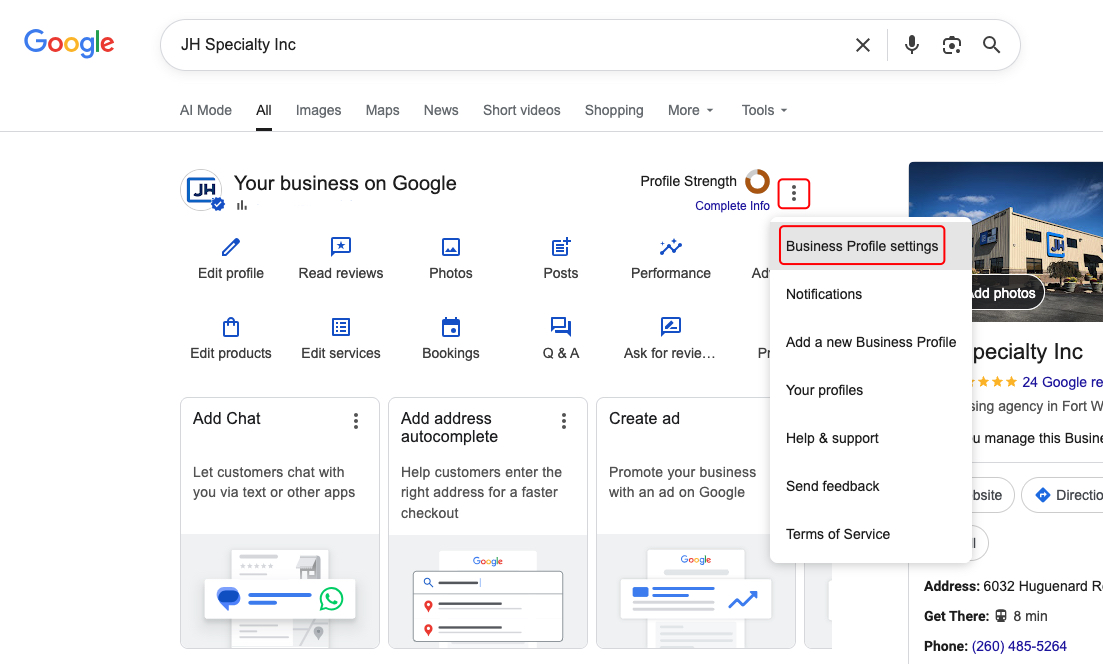Open Edit services list icon
The width and height of the screenshot is (1103, 664).
pos(340,327)
